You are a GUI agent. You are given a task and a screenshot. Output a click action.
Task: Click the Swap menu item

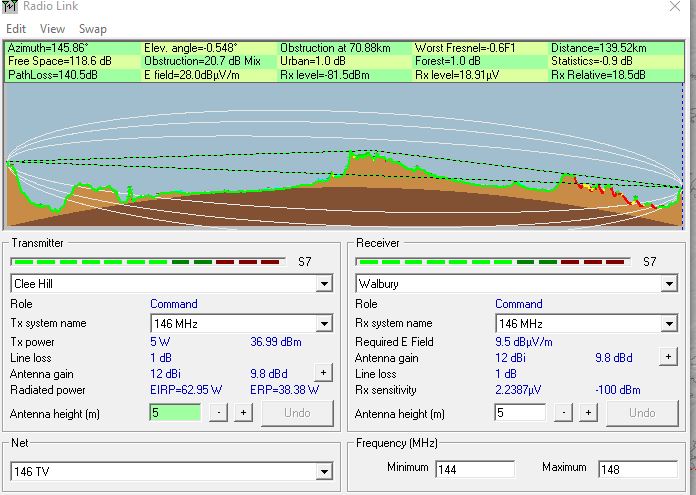click(93, 29)
